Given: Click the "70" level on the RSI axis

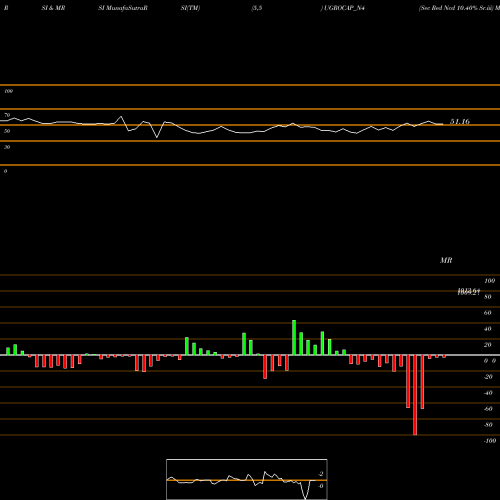Looking at the screenshot, I should coord(7,115).
